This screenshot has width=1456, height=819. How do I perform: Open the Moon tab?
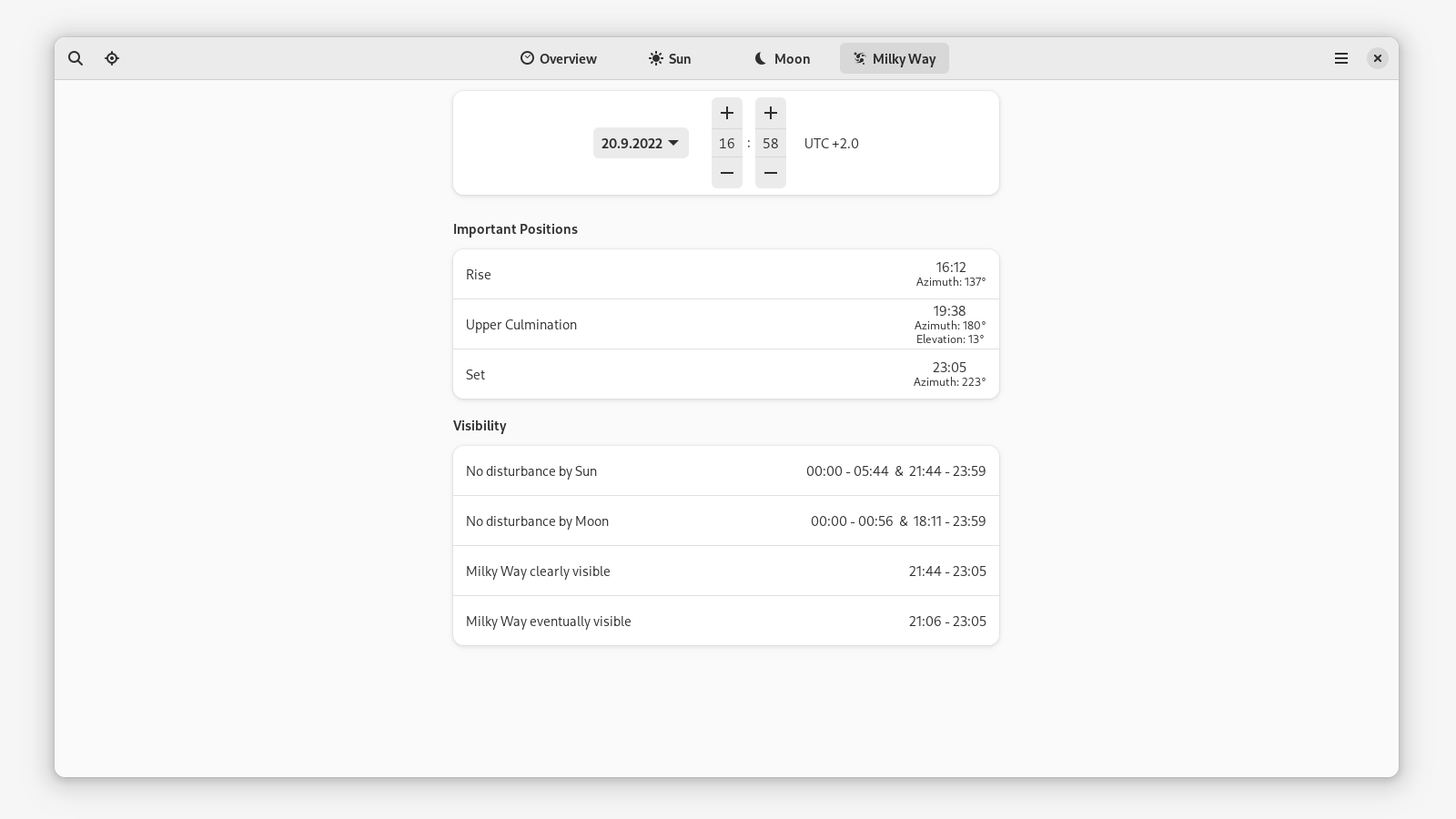click(x=782, y=58)
